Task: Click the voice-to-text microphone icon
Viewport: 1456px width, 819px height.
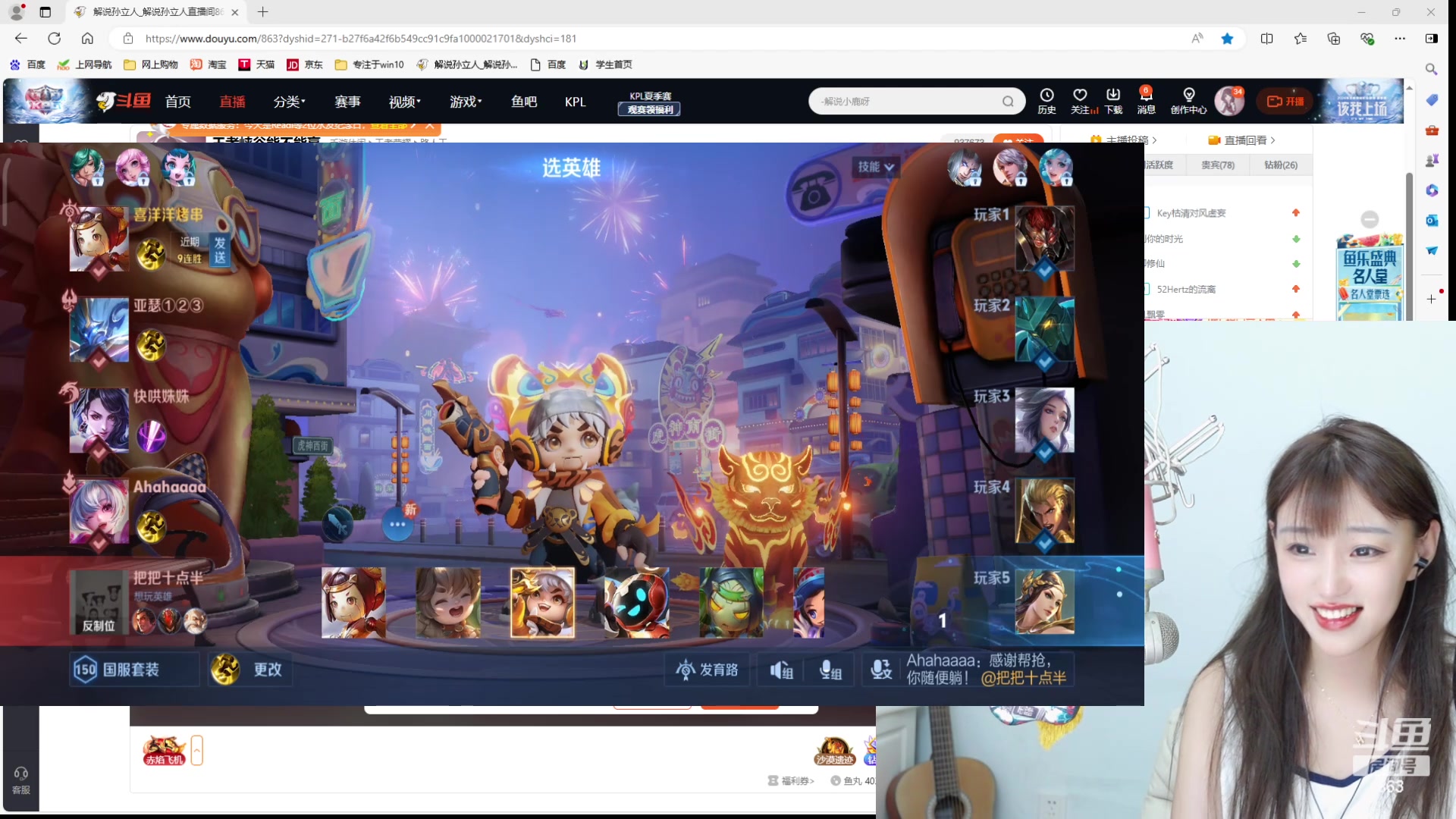Action: click(x=881, y=670)
